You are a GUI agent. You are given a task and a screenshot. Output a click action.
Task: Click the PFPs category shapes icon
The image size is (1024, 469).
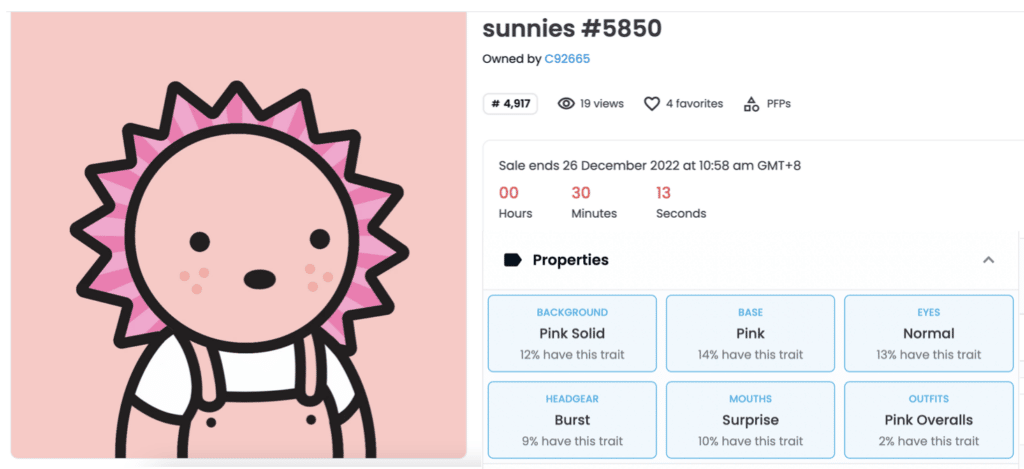pyautogui.click(x=751, y=104)
